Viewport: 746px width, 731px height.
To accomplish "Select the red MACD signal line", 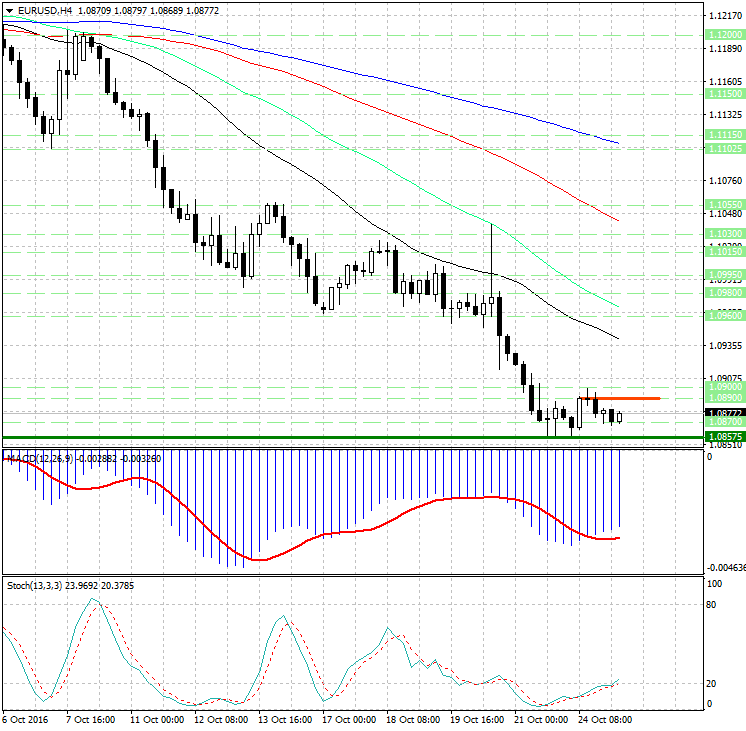I will click(x=300, y=548).
